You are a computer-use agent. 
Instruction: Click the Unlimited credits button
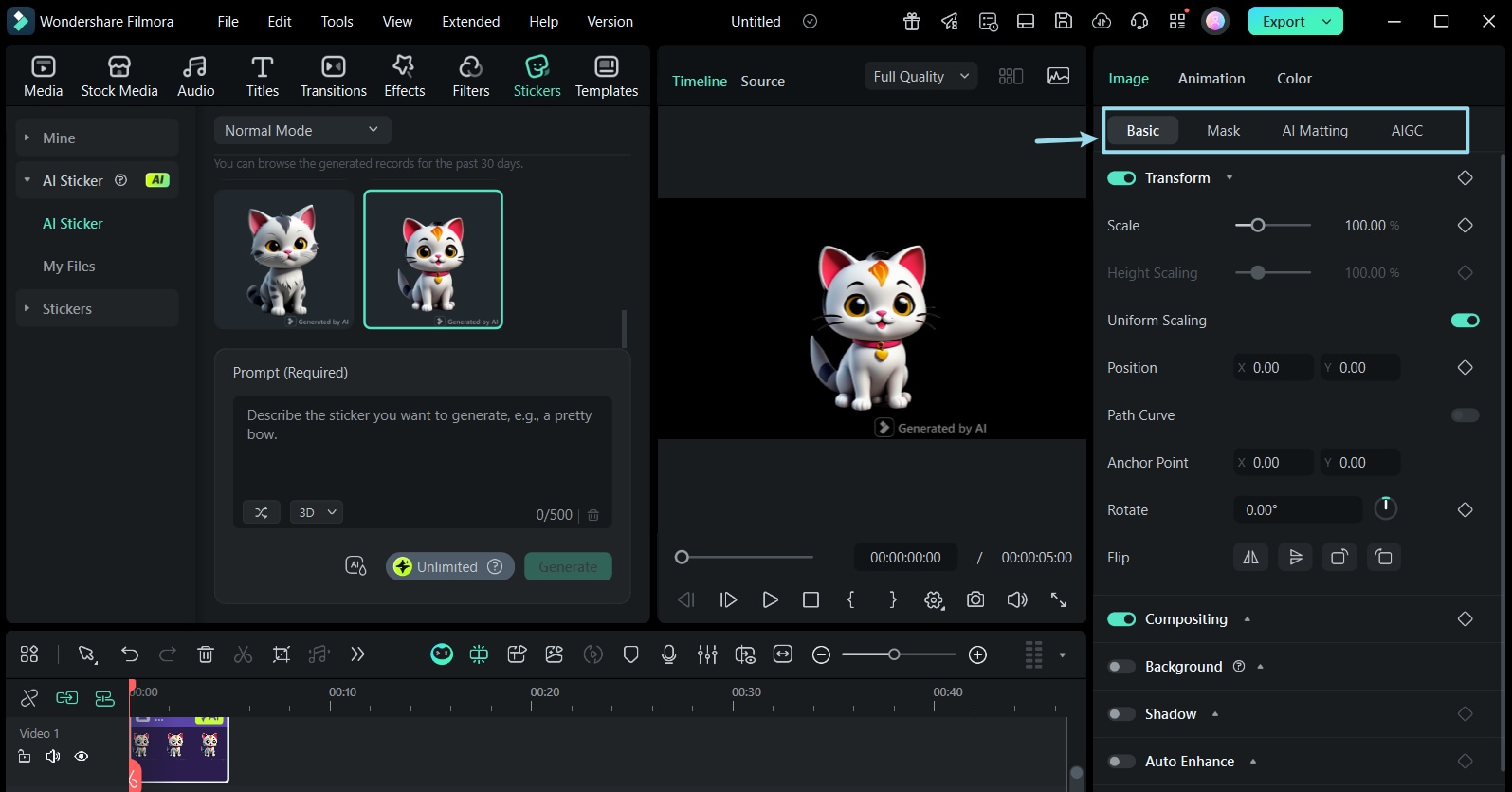[450, 566]
